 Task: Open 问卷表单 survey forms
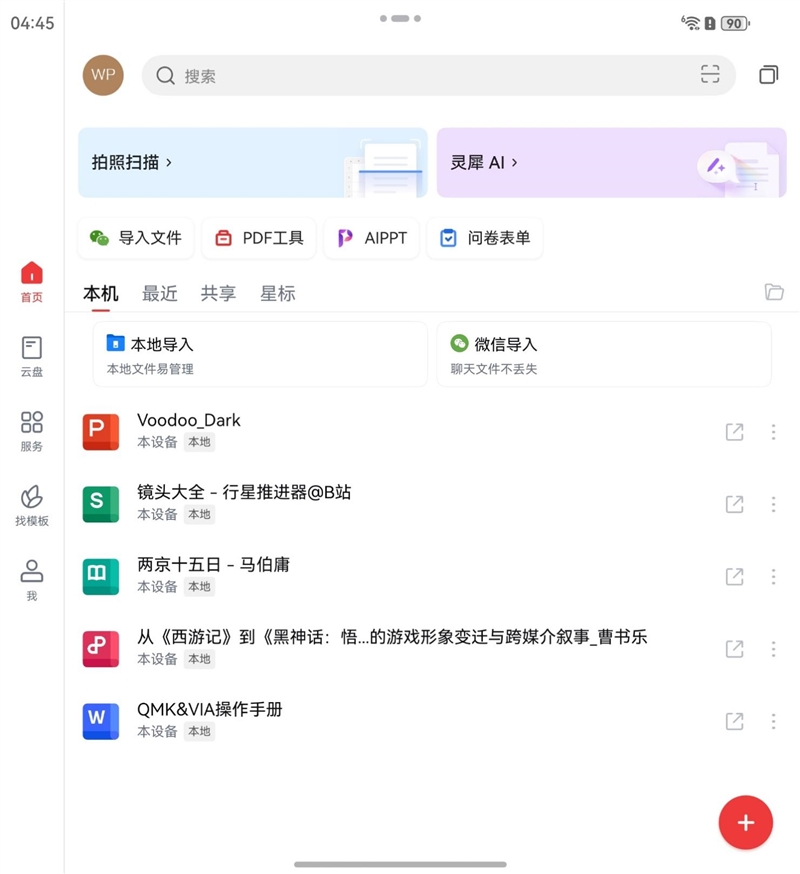coord(484,238)
